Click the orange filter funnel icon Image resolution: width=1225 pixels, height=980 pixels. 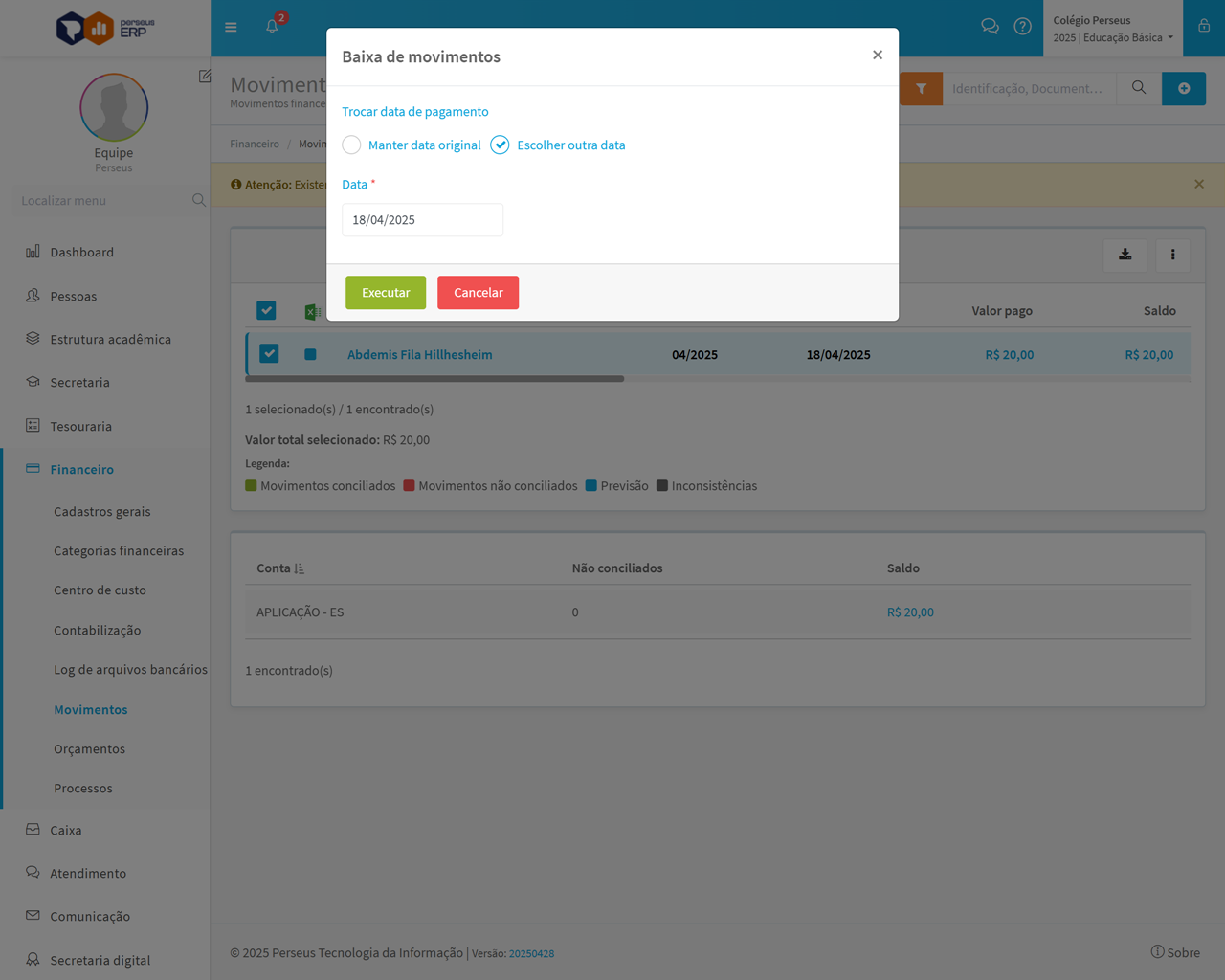coord(921,89)
